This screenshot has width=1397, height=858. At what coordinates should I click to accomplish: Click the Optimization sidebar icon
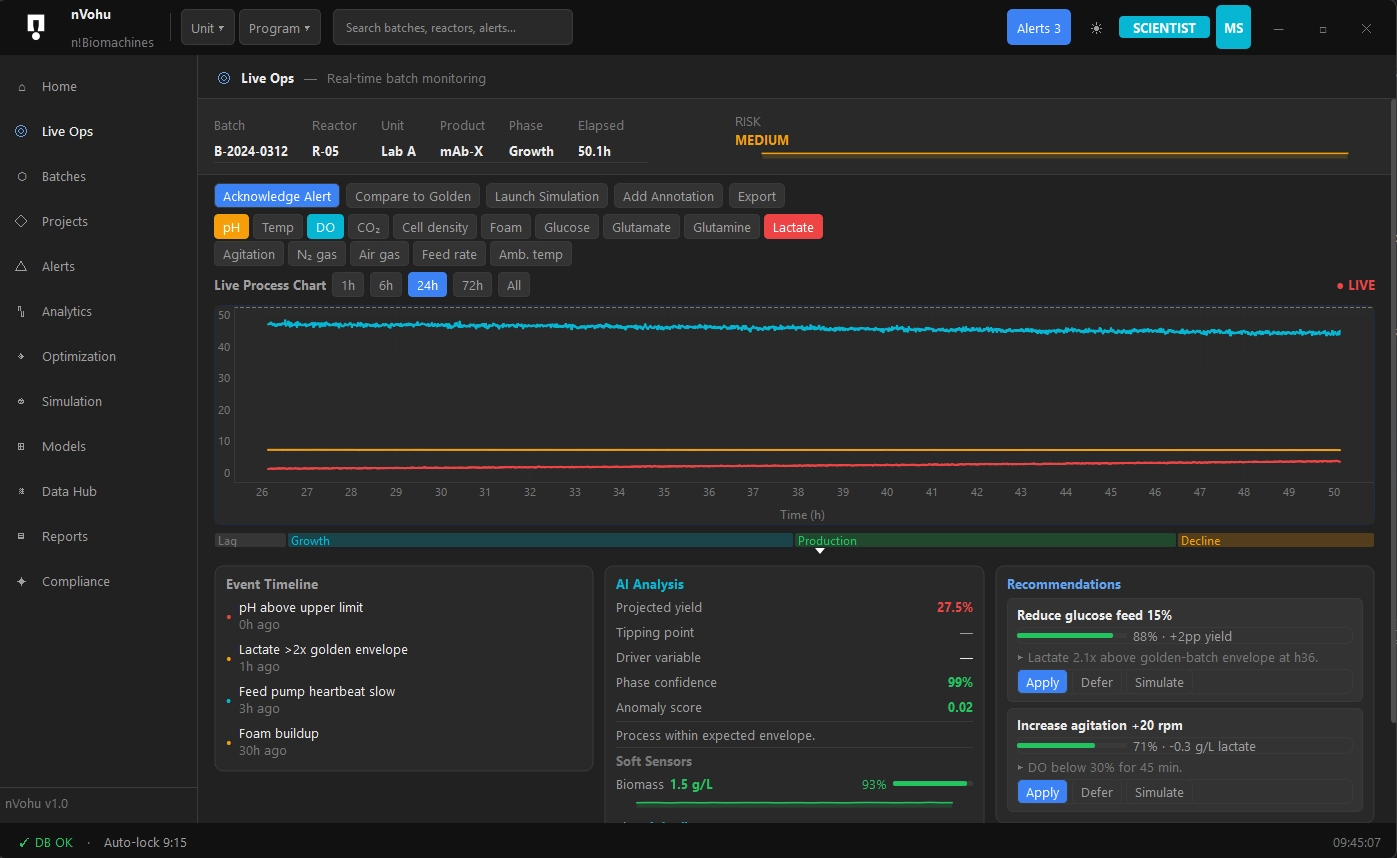[x=22, y=357]
